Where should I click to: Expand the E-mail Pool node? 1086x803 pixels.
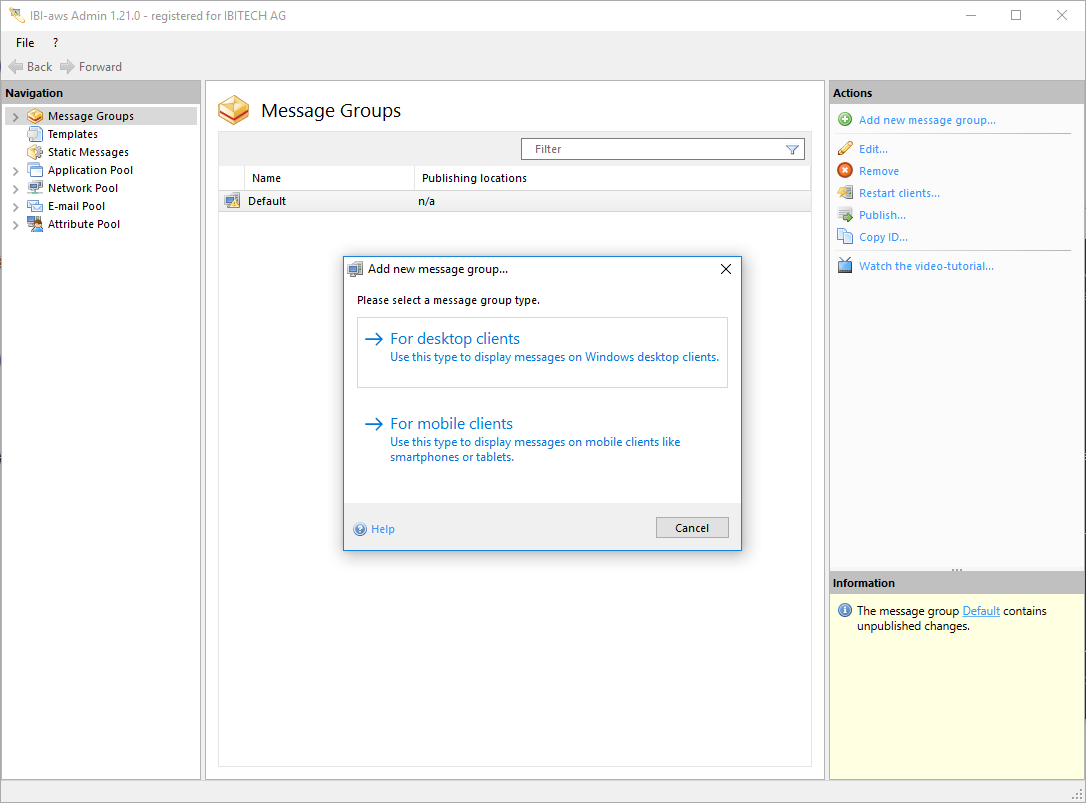click(15, 207)
